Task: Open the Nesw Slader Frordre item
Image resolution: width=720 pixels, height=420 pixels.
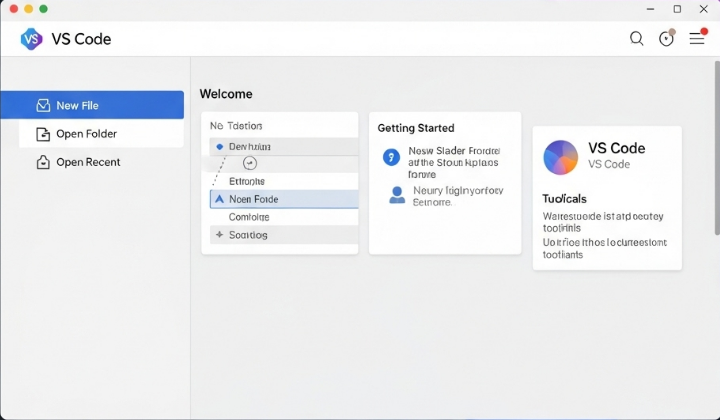Action: click(x=454, y=162)
